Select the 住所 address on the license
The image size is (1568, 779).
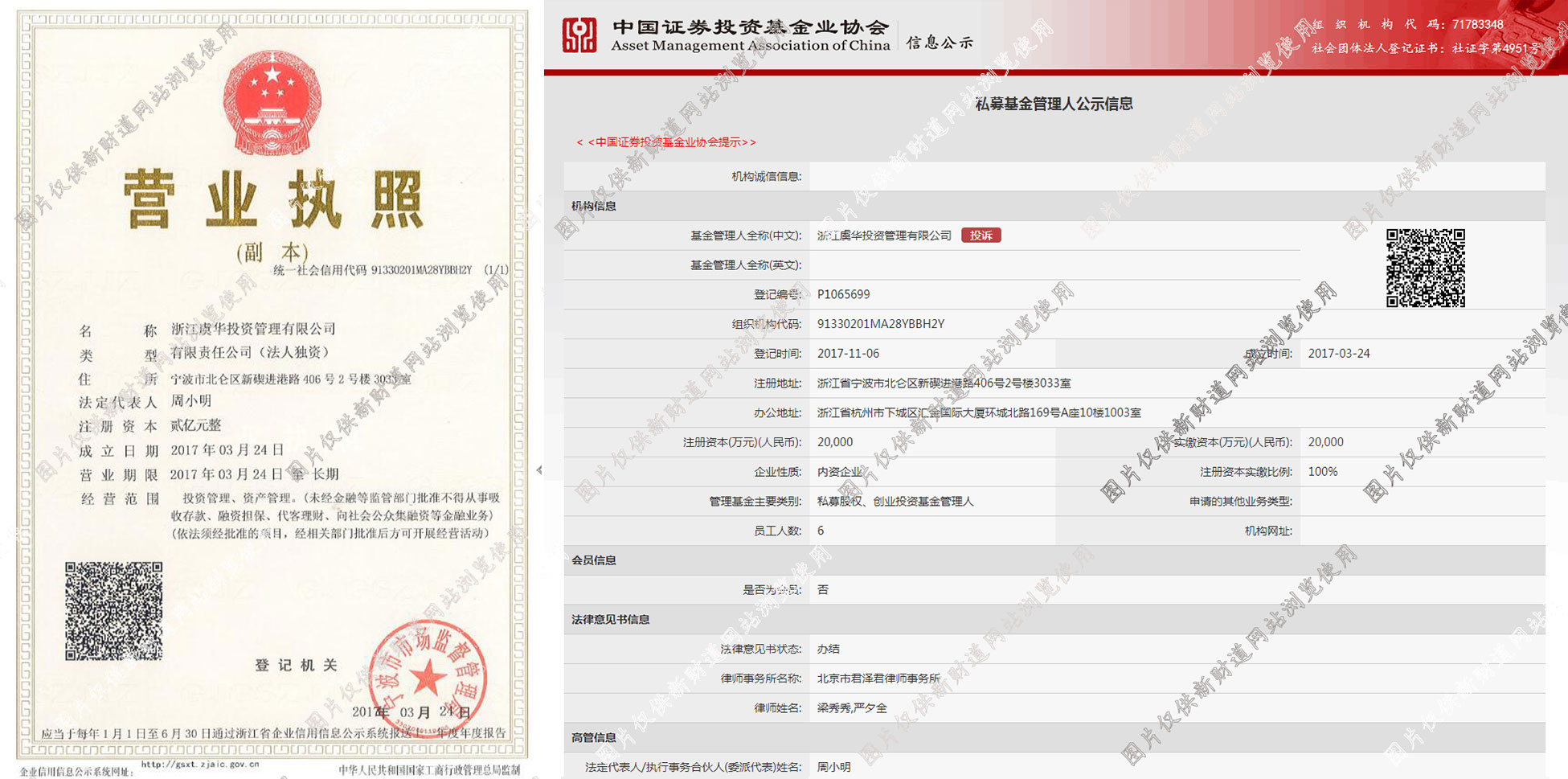[290, 379]
